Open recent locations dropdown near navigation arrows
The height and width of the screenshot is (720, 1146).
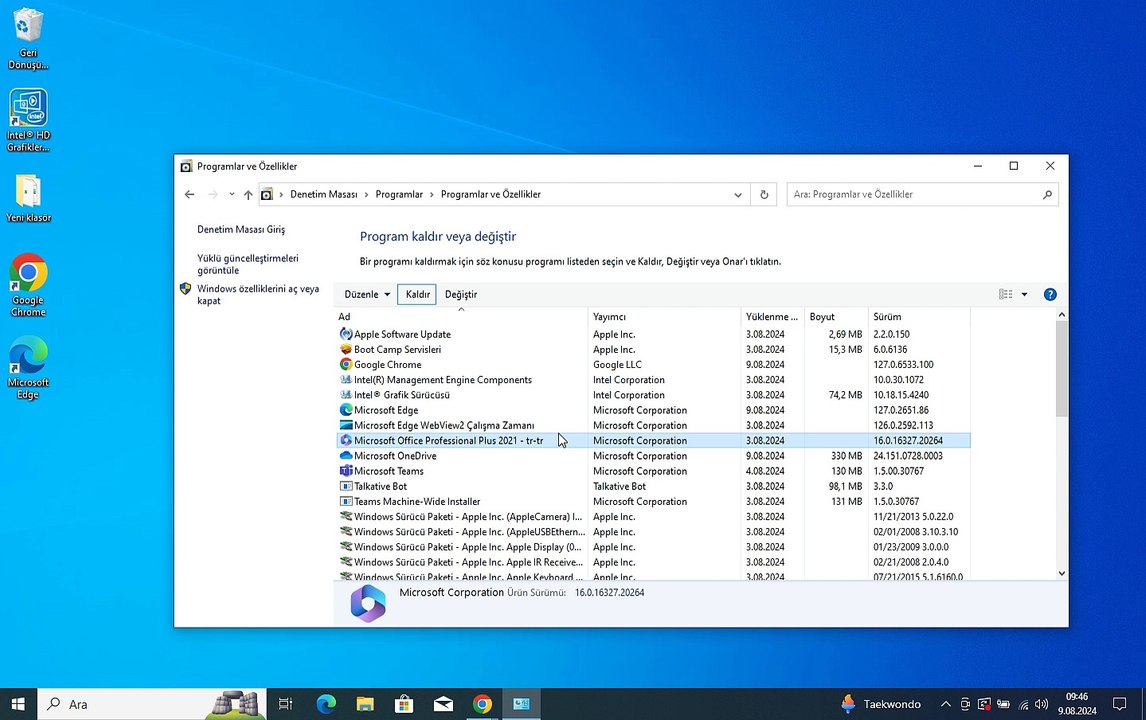click(231, 194)
